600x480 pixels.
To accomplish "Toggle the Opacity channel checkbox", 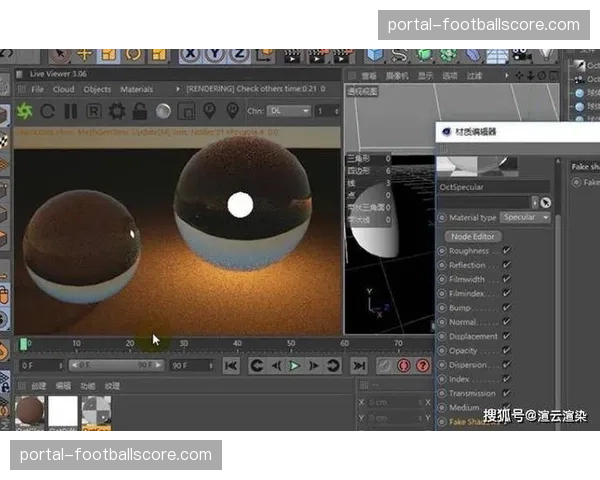I will [507, 351].
